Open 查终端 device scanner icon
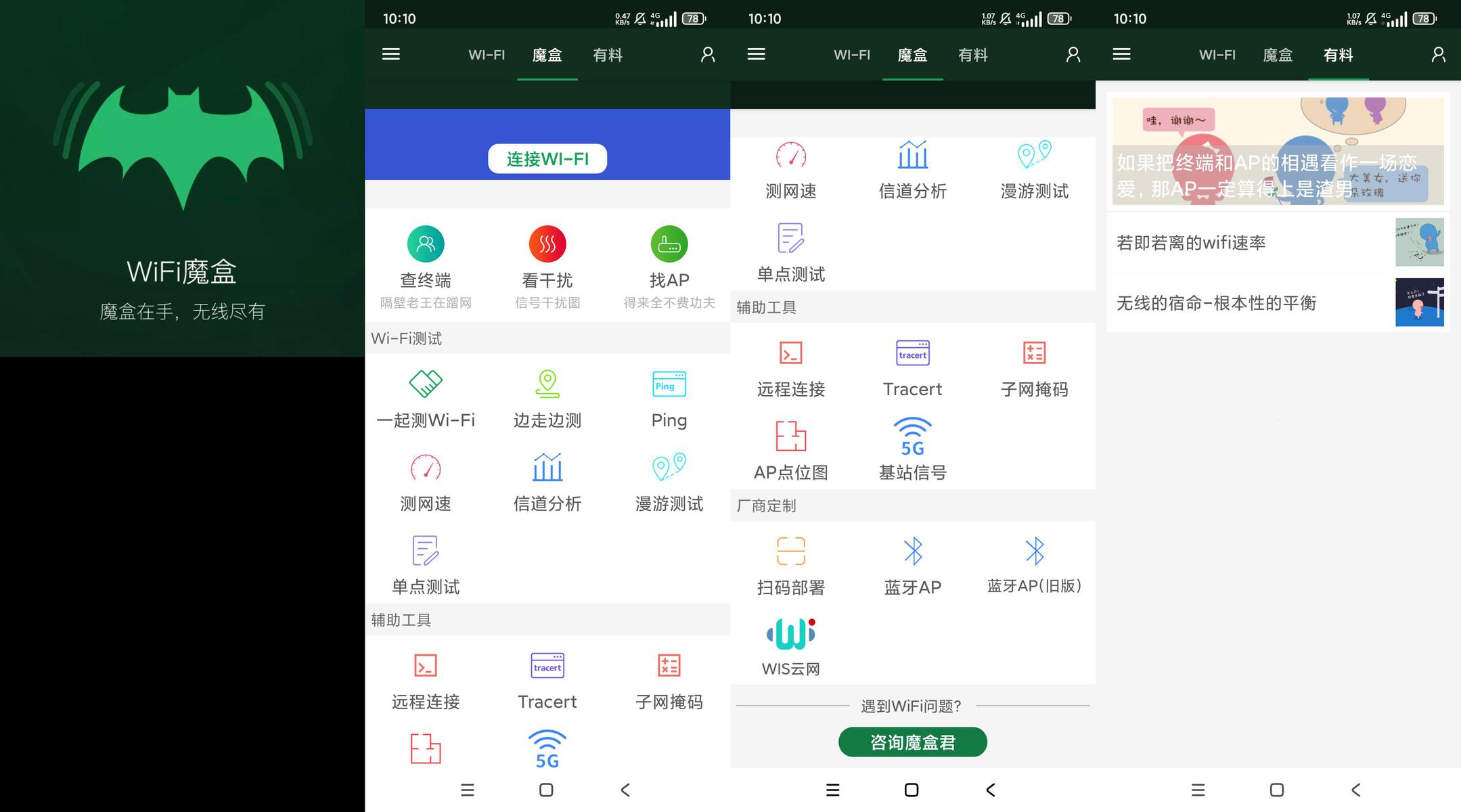Viewport: 1461px width, 812px height. 426,244
